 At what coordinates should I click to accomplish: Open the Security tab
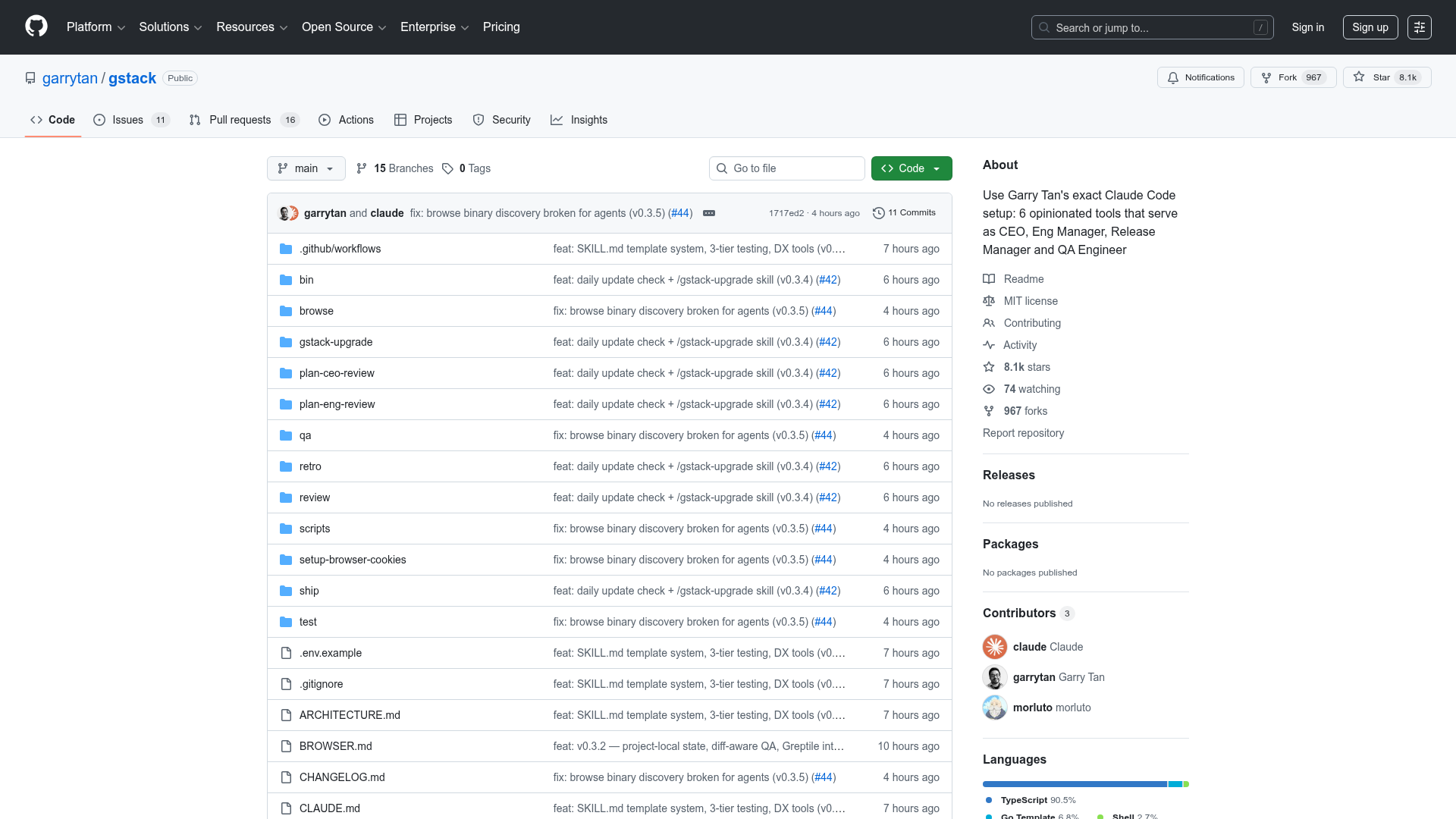click(511, 120)
